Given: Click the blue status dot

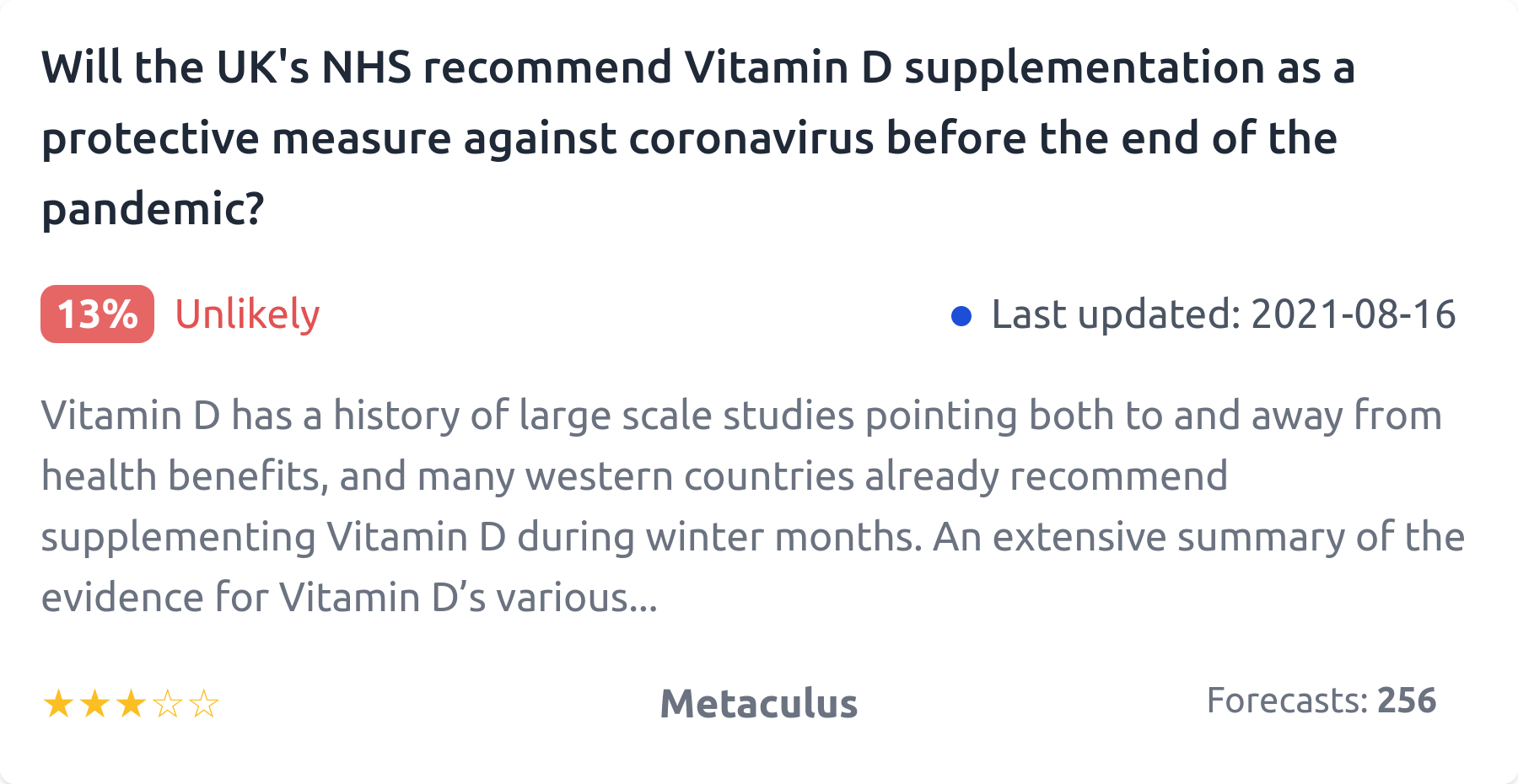Looking at the screenshot, I should point(961,316).
